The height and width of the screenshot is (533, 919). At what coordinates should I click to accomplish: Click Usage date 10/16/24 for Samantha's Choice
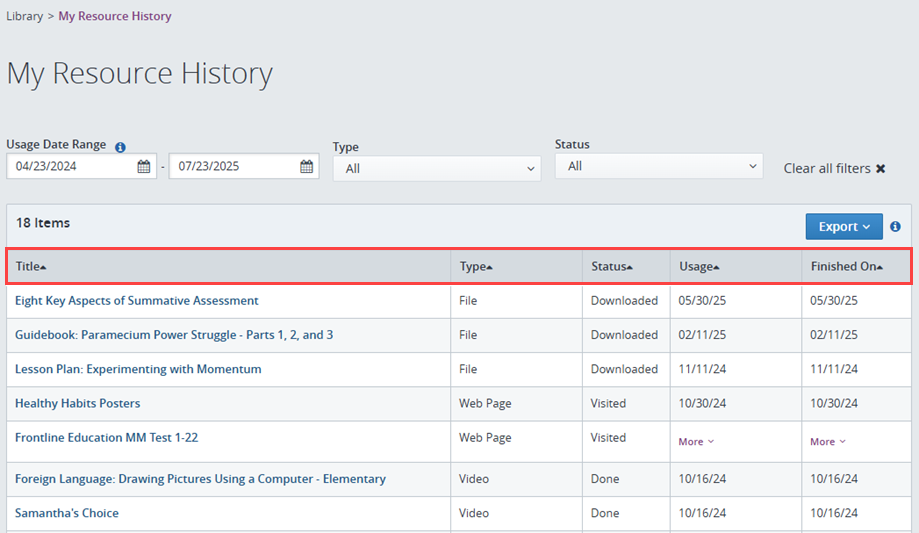pos(702,513)
